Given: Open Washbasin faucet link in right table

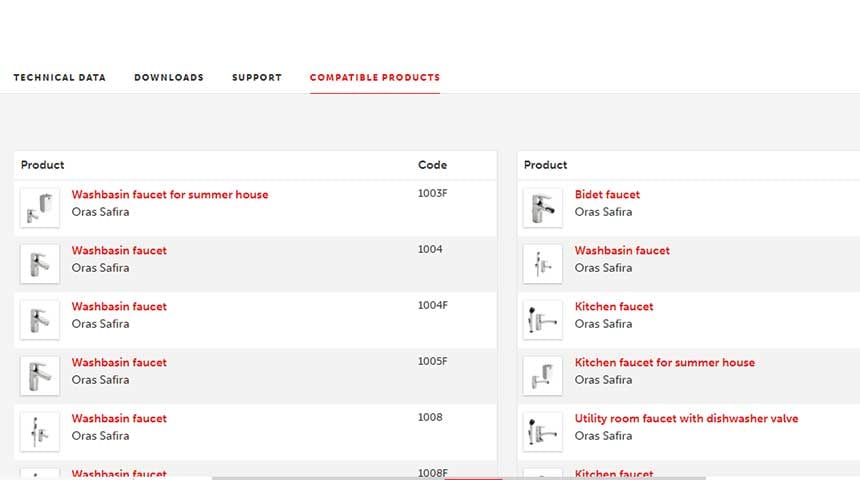Looking at the screenshot, I should 622,250.
